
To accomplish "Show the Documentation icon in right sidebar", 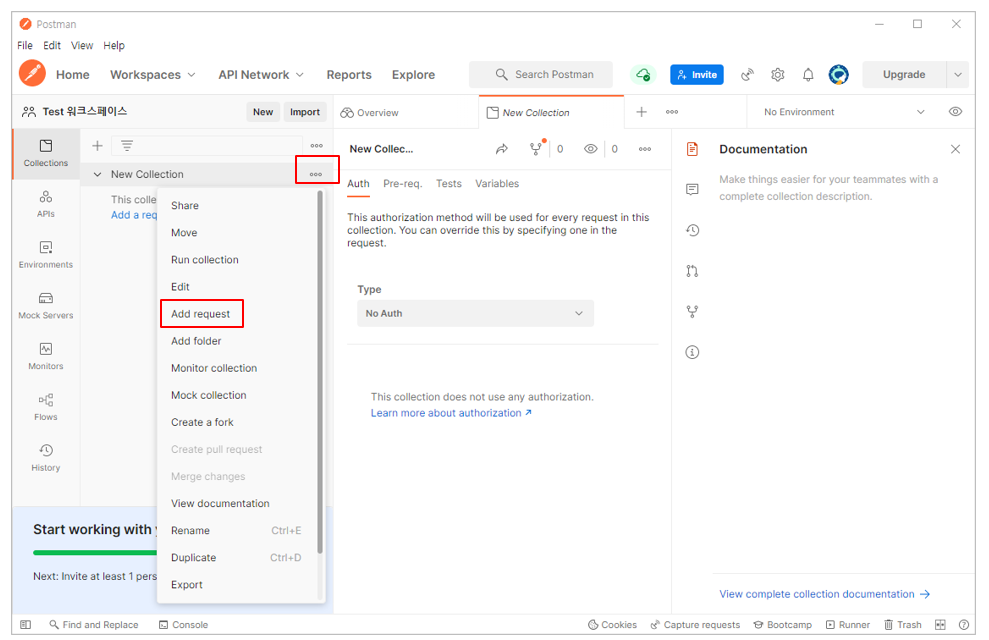I will click(x=692, y=149).
